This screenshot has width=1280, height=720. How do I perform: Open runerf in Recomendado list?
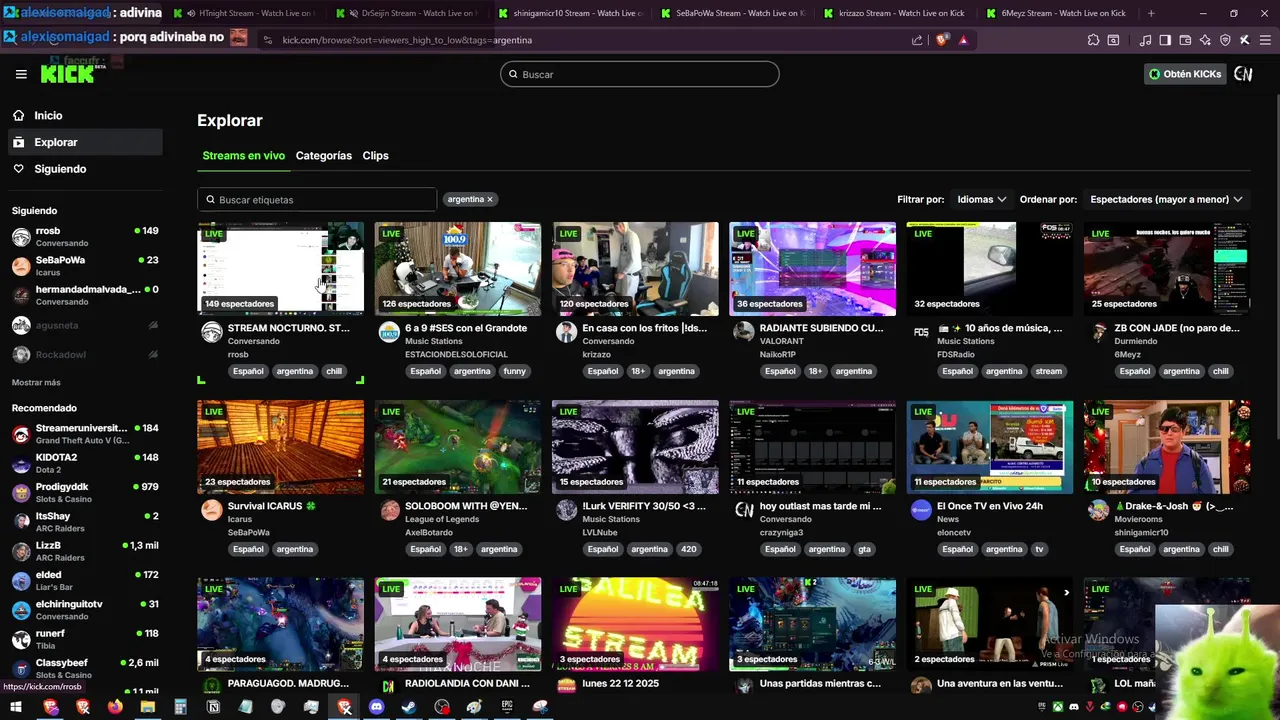tap(84, 639)
